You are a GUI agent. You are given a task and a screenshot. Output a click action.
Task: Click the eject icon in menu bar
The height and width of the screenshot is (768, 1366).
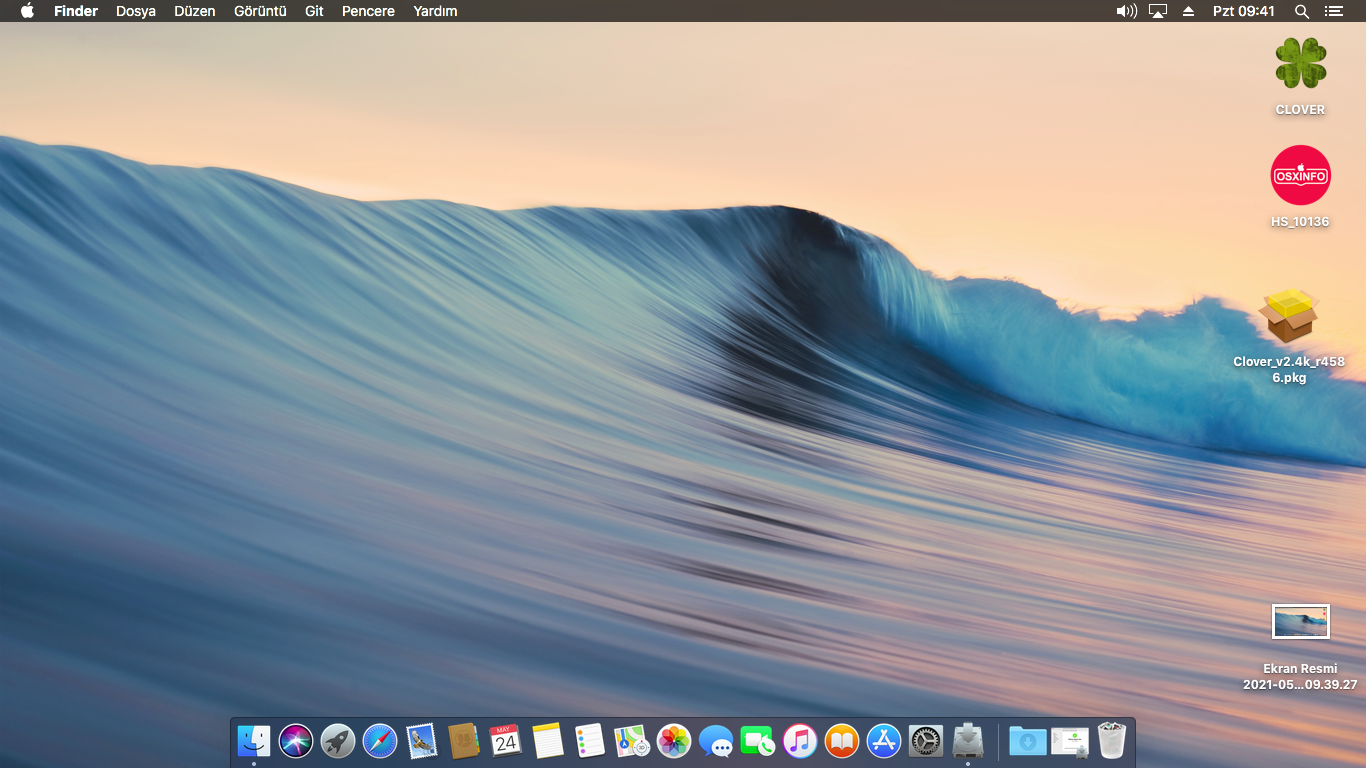coord(1188,11)
